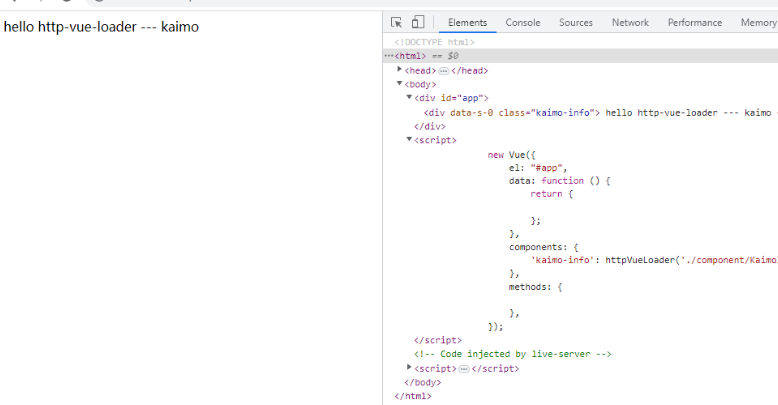
Task: Collapse the body element node
Action: (399, 83)
